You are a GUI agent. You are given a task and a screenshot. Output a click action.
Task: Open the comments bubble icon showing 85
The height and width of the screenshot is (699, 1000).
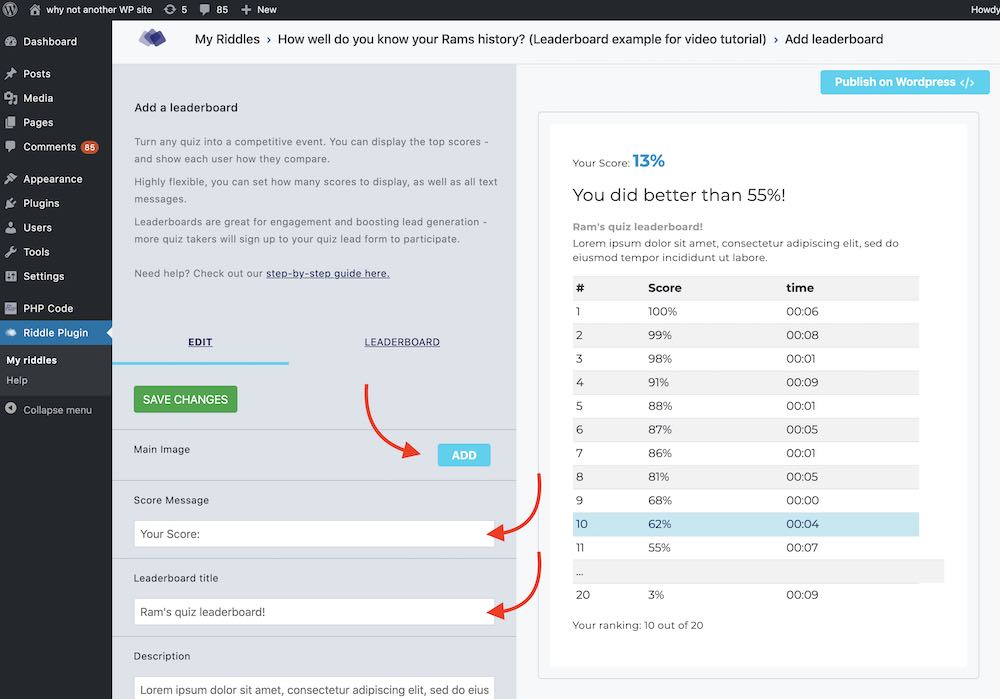pos(204,10)
